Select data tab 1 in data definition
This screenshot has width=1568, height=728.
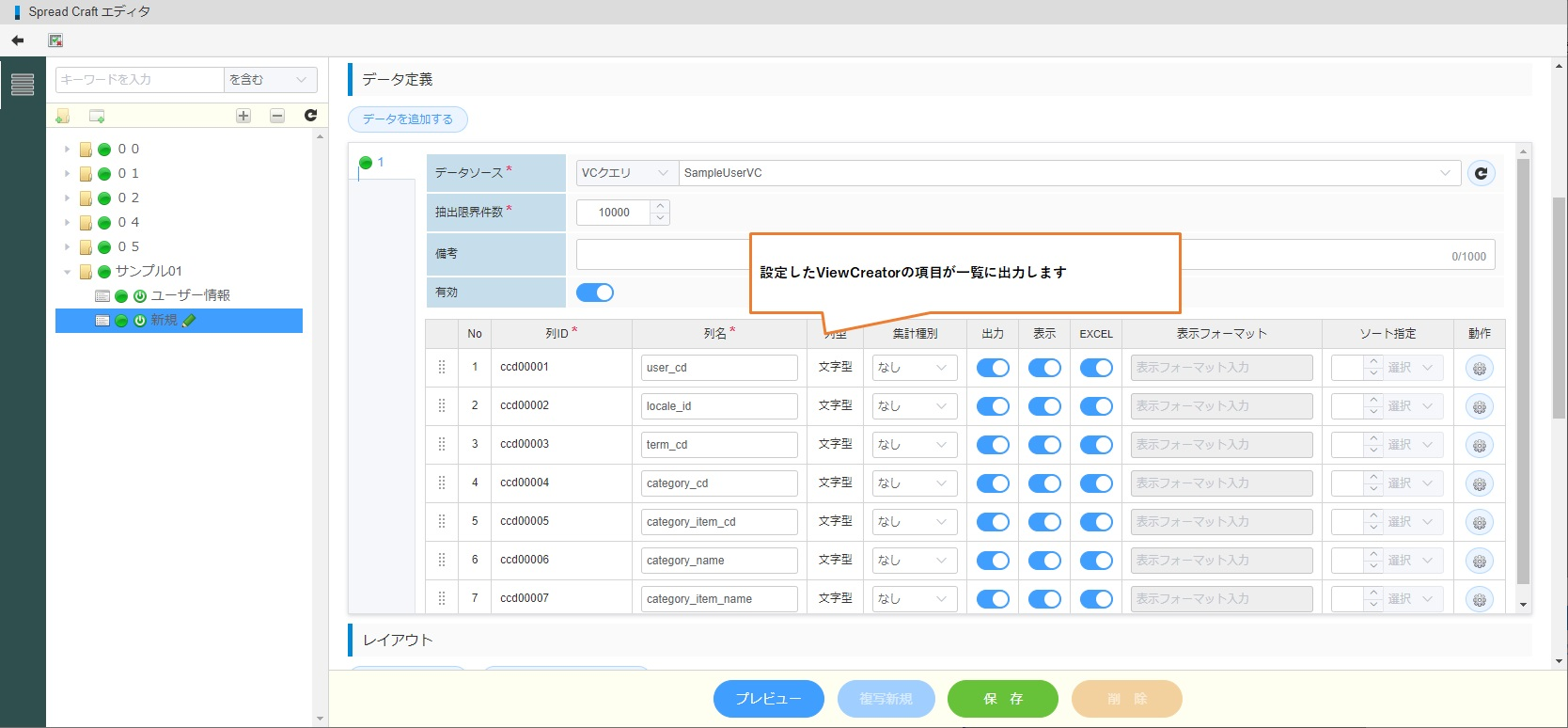(x=380, y=163)
